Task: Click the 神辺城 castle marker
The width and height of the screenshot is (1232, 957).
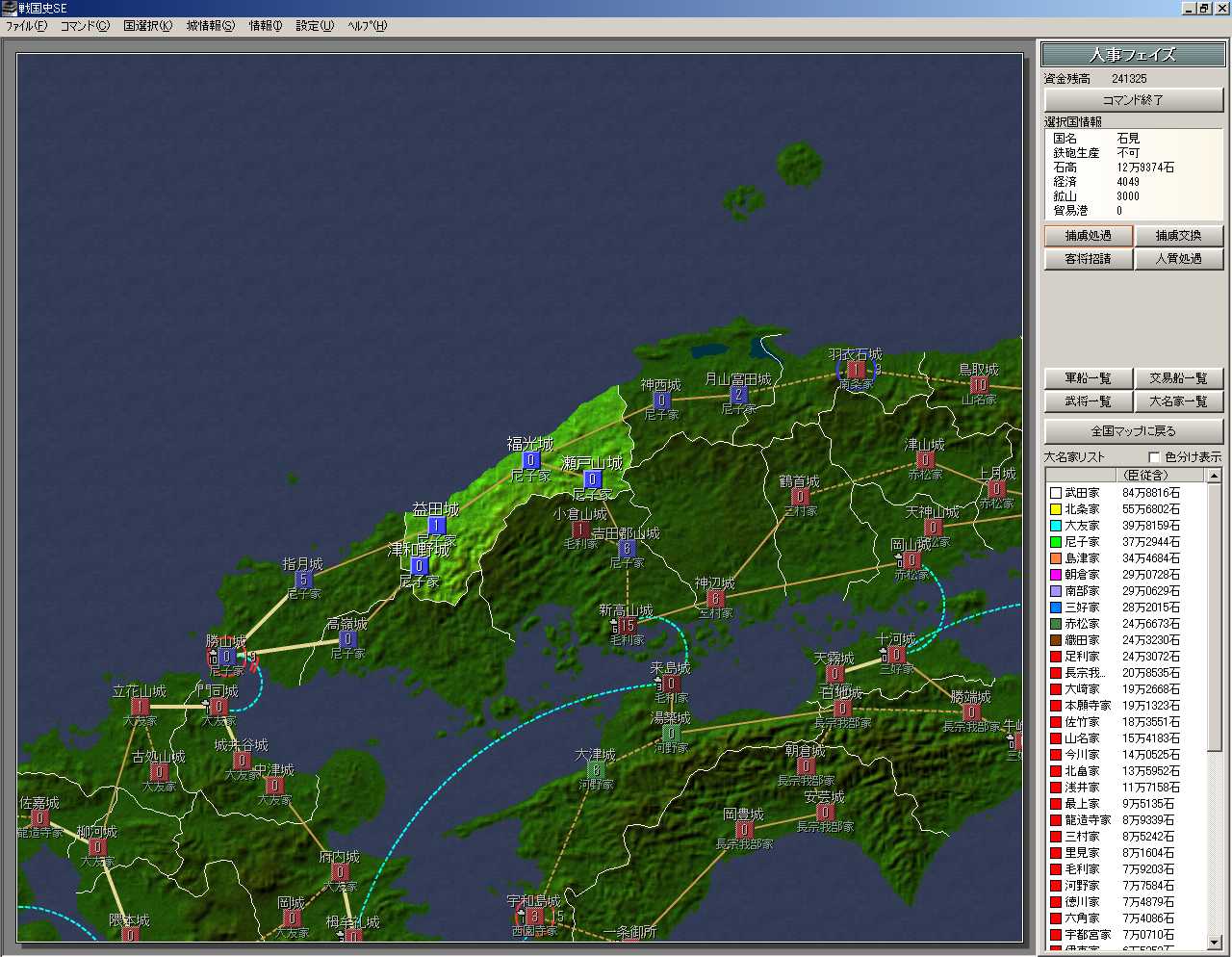Action: click(x=715, y=599)
